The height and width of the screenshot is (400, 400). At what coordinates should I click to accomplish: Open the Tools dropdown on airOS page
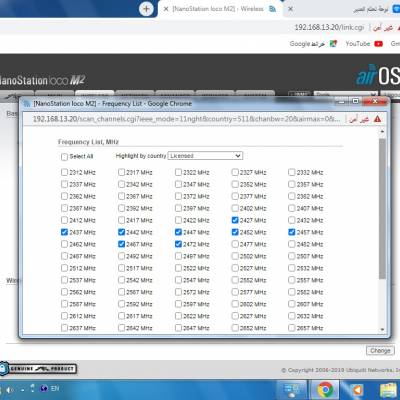point(346,94)
